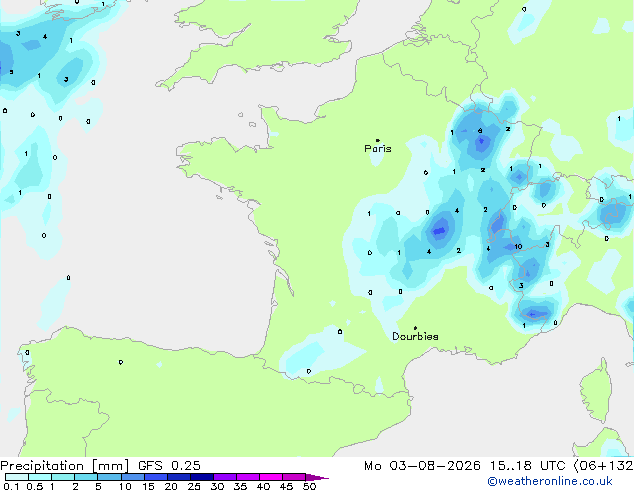Select the 0.1–0.5 mm legend swatch
634x490 pixels.
coord(17,477)
